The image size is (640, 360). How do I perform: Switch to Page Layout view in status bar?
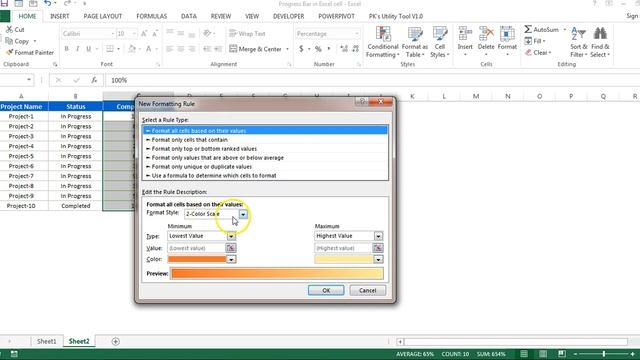click(543, 354)
